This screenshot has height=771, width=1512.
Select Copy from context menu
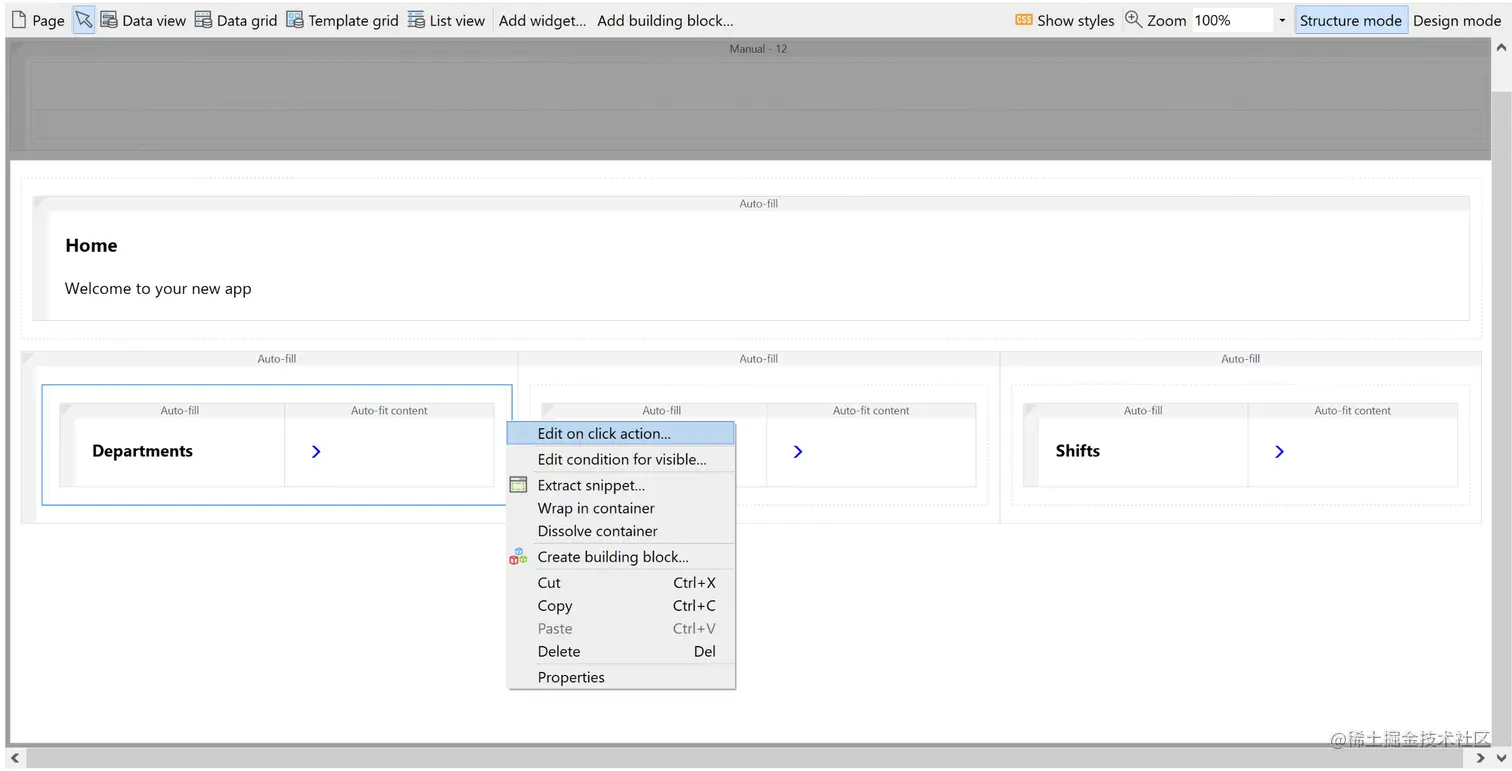[x=621, y=606]
